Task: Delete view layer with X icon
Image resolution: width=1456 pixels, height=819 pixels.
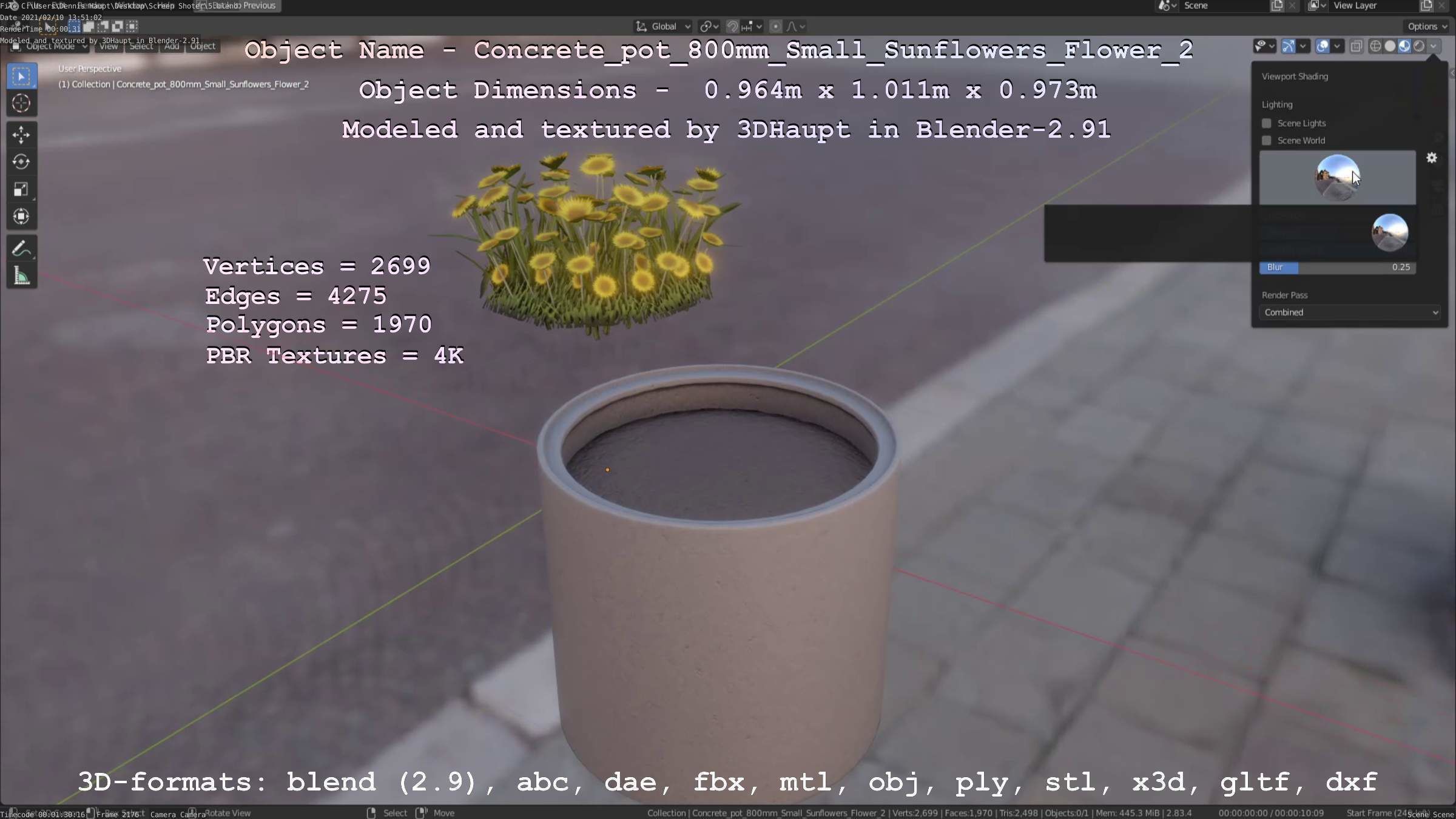Action: pyautogui.click(x=1442, y=5)
